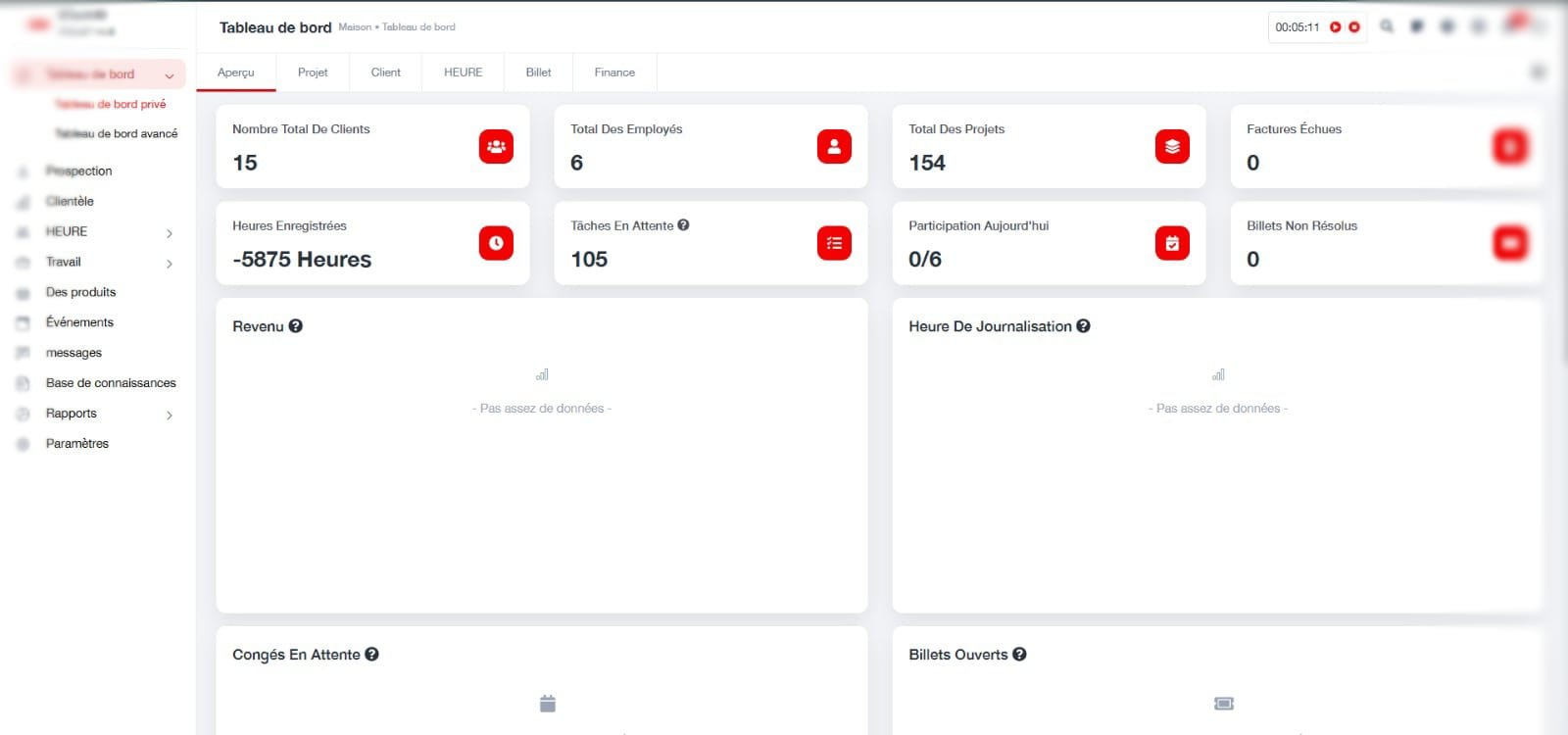This screenshot has height=735, width=1568.
Task: Expand the Rapports sidebar section
Action: 170,416
